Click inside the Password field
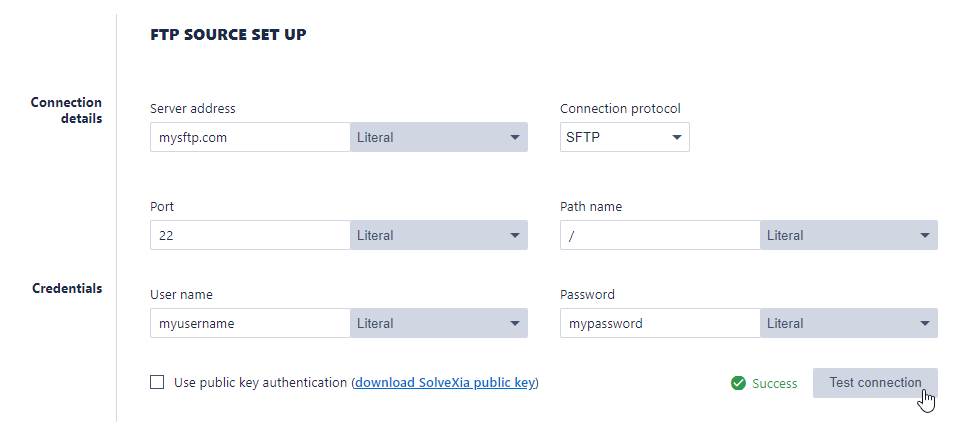979x422 pixels. click(x=659, y=323)
